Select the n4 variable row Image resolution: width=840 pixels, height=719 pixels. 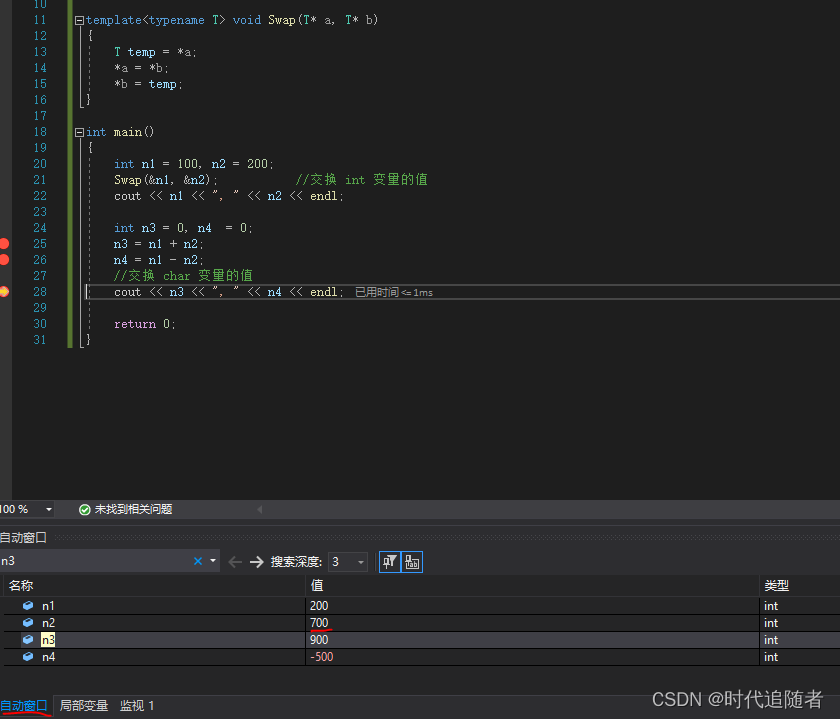coord(420,657)
